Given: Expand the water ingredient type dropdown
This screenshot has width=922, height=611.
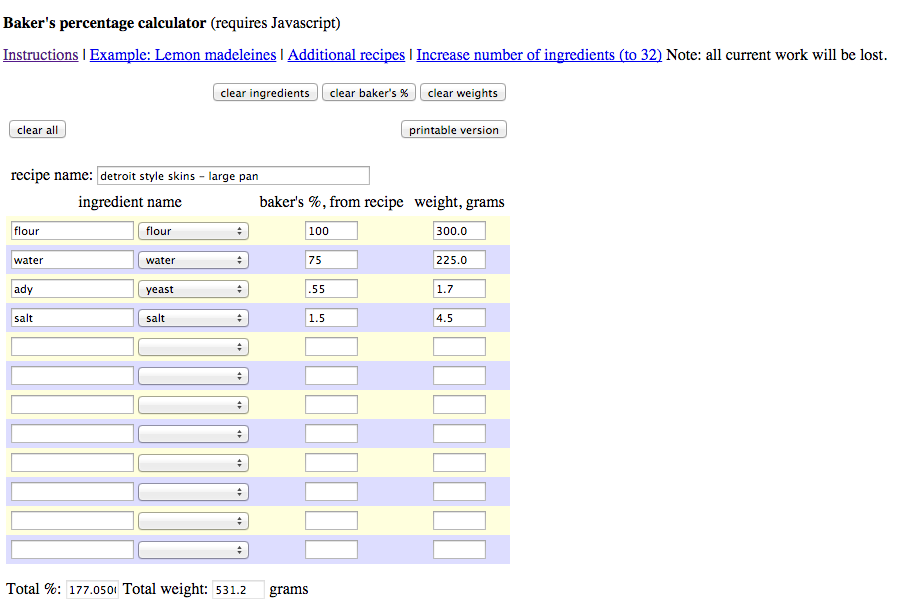Looking at the screenshot, I should click(193, 260).
